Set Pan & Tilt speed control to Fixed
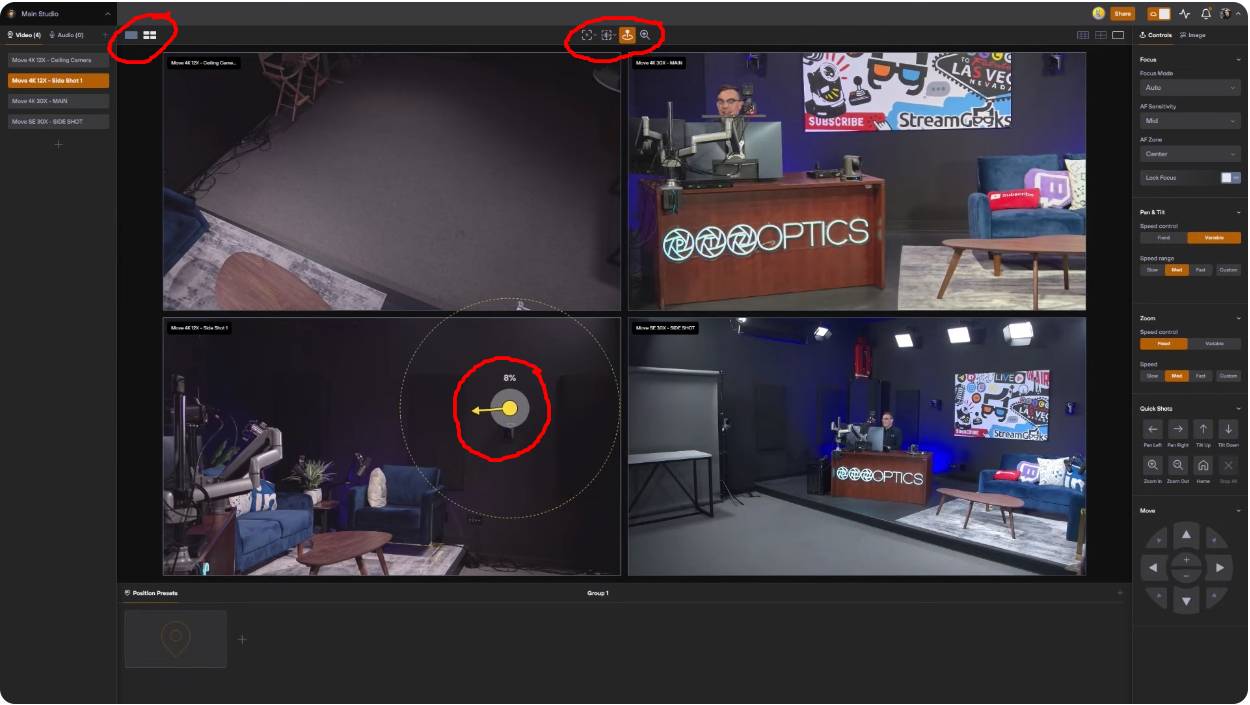Image resolution: width=1250 pixels, height=705 pixels. pyautogui.click(x=1162, y=238)
